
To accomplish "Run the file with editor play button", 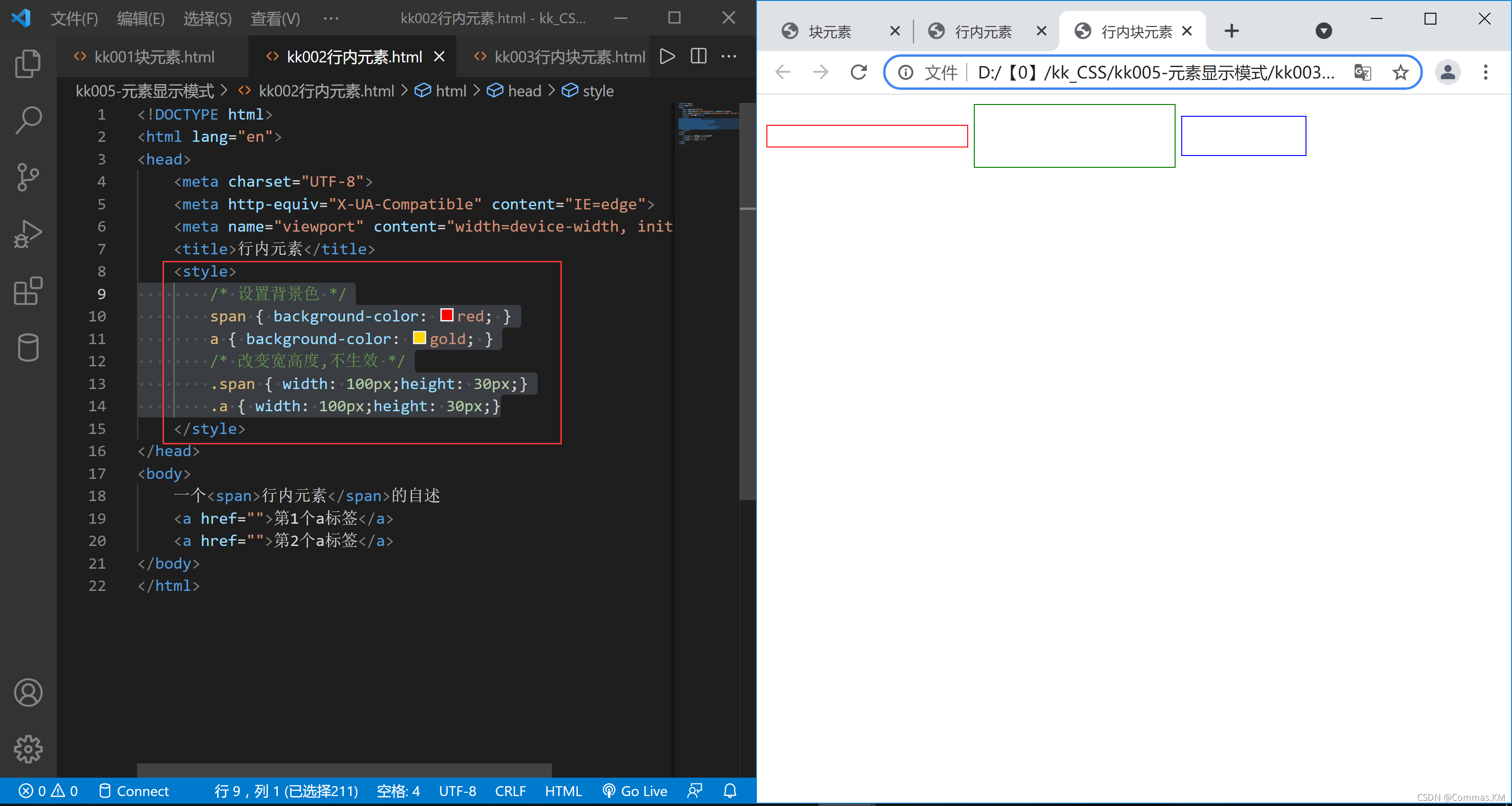I will click(667, 56).
